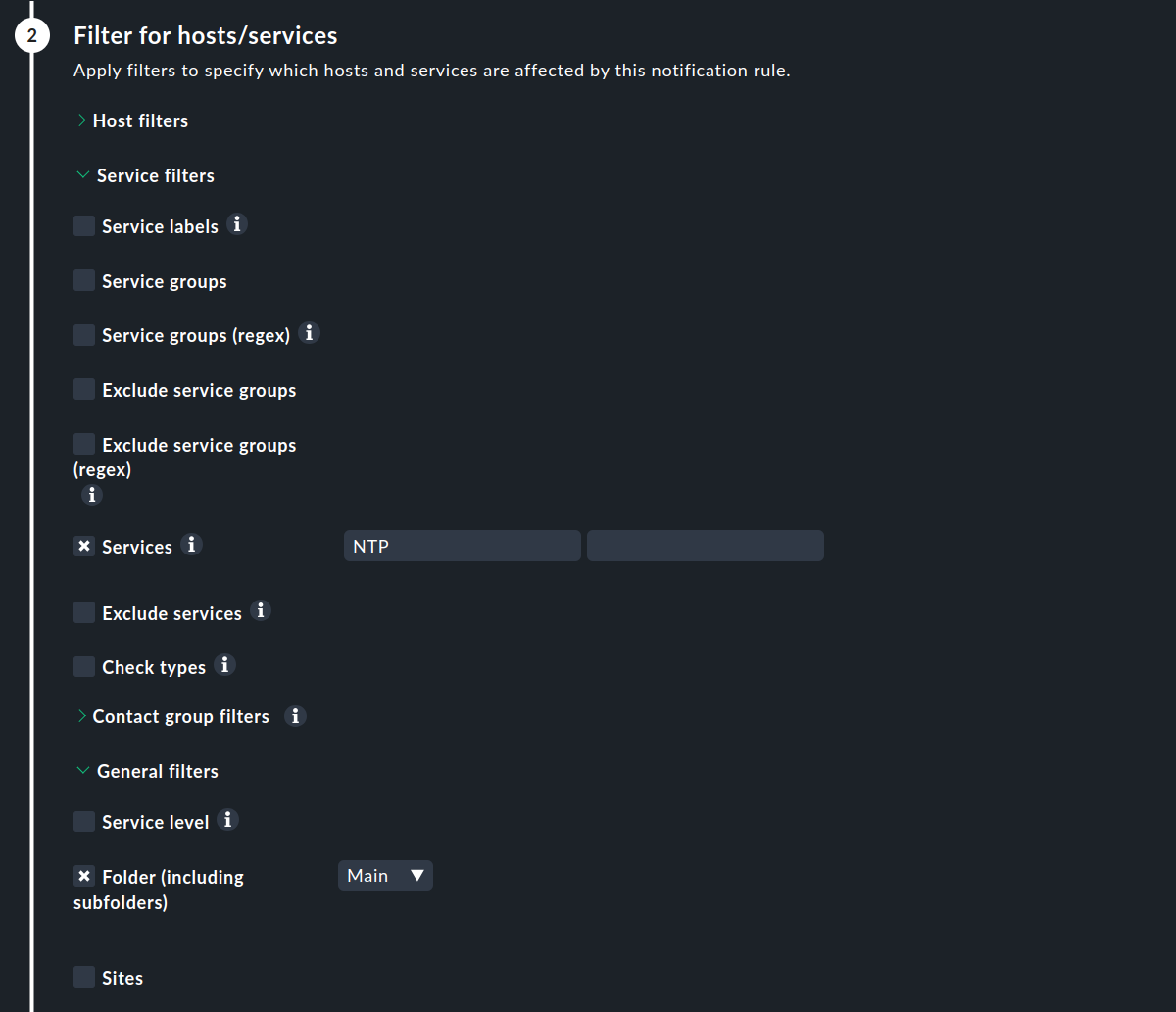Viewport: 1176px width, 1012px height.
Task: Click the Service level info icon
Action: (x=227, y=820)
